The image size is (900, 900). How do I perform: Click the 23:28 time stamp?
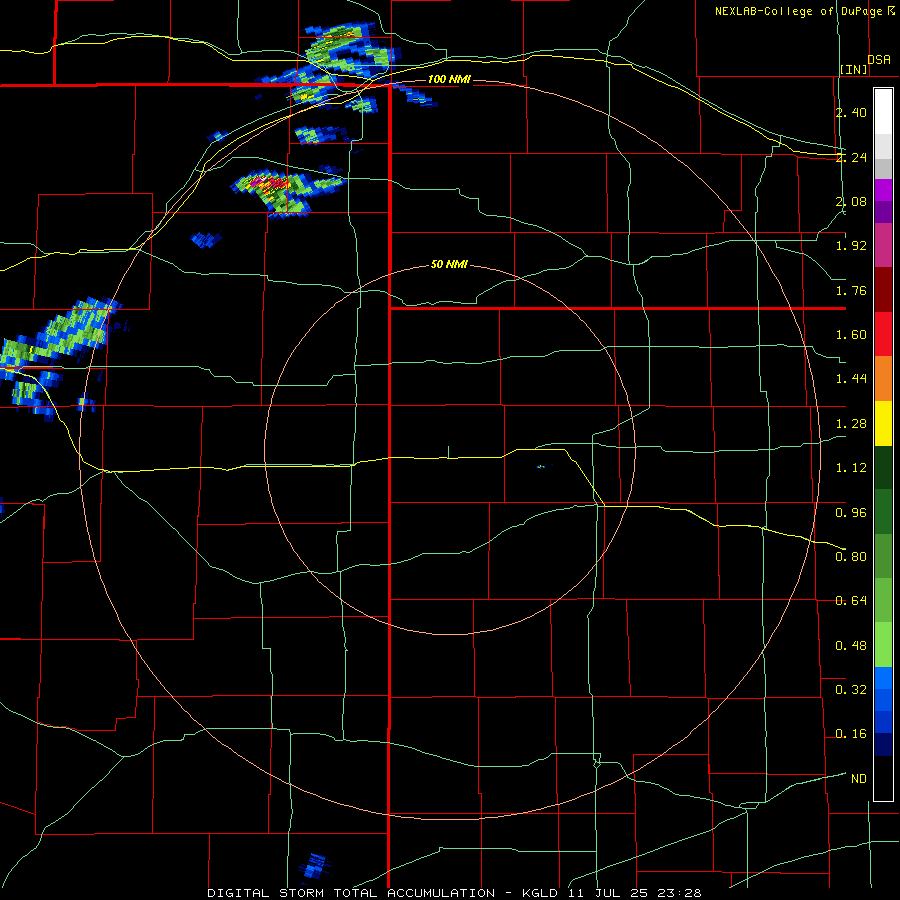pyautogui.click(x=678, y=893)
